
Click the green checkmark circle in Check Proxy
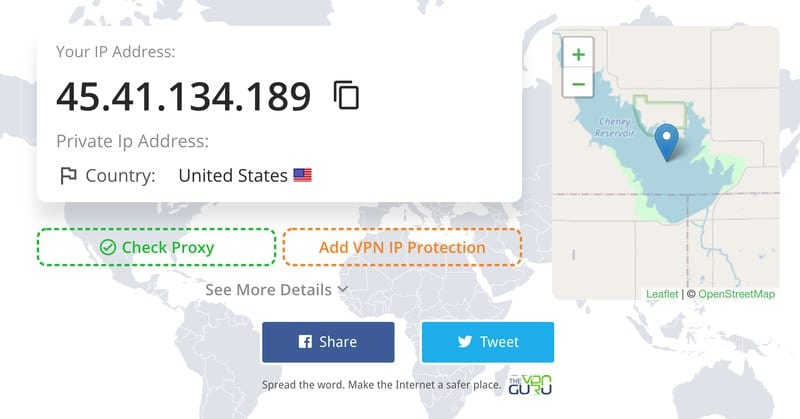pyautogui.click(x=108, y=248)
